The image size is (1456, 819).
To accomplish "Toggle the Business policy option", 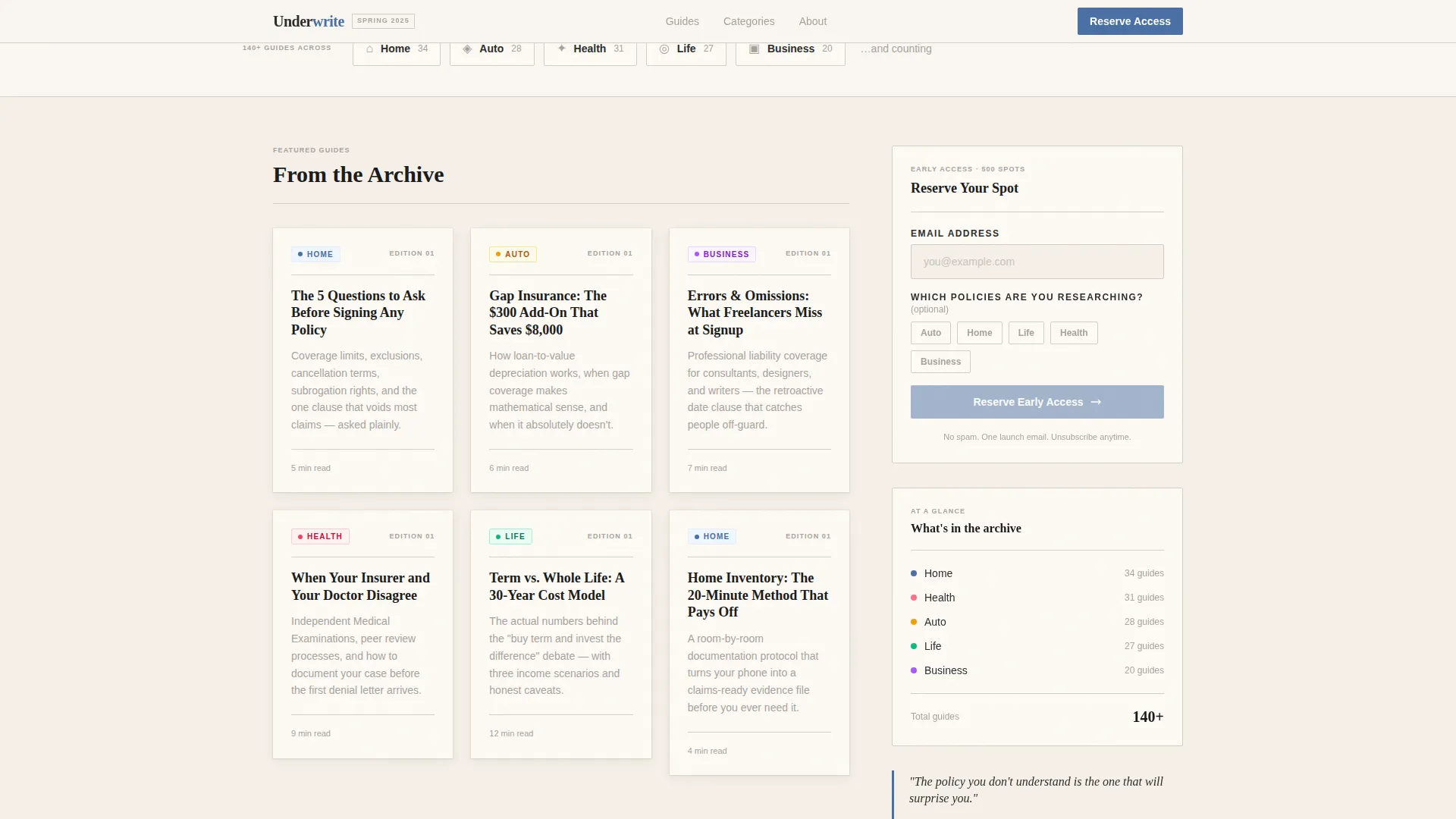I will click(x=940, y=362).
